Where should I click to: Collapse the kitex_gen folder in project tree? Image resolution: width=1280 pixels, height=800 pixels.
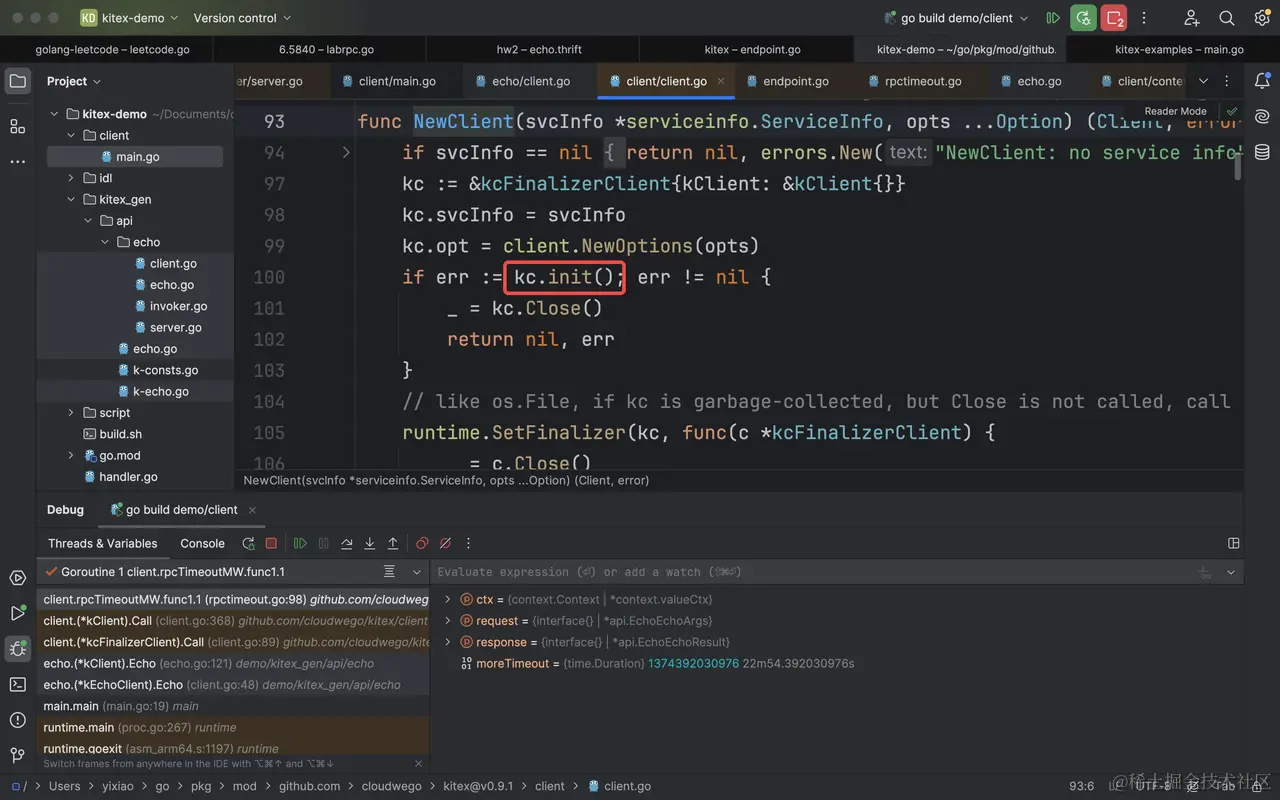coord(71,199)
